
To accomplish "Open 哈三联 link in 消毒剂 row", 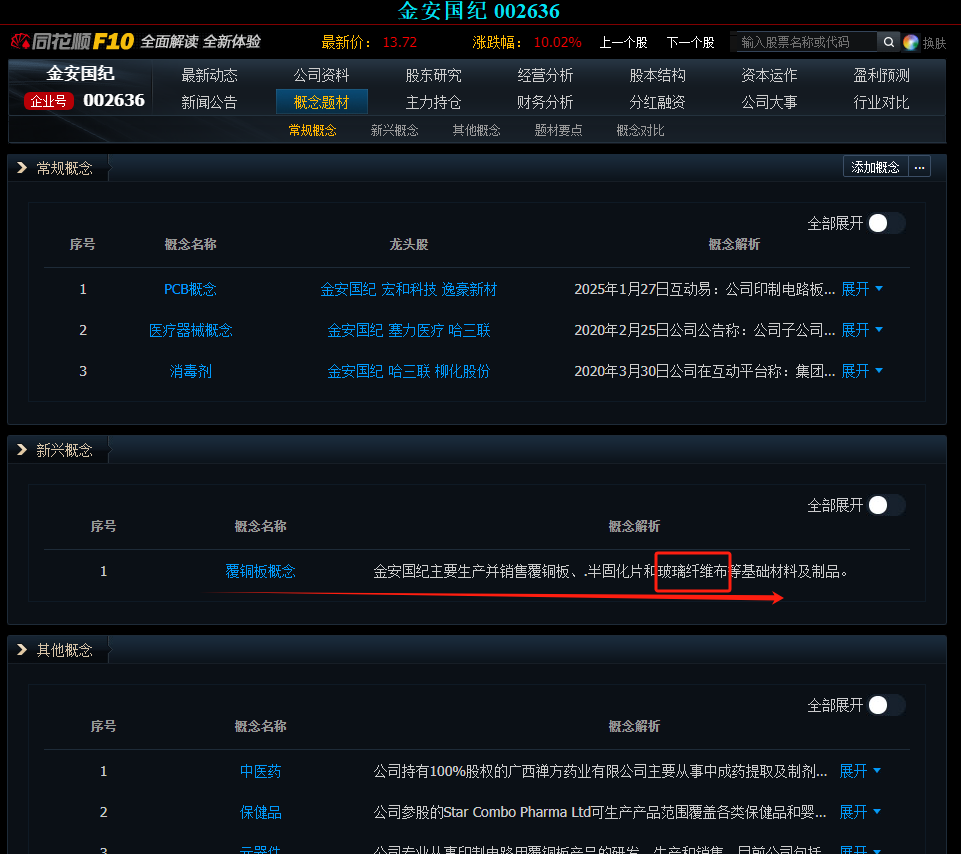I will pyautogui.click(x=409, y=371).
